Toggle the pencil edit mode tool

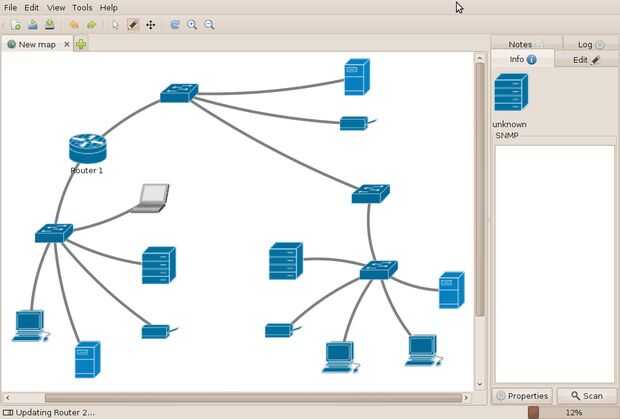(133, 25)
